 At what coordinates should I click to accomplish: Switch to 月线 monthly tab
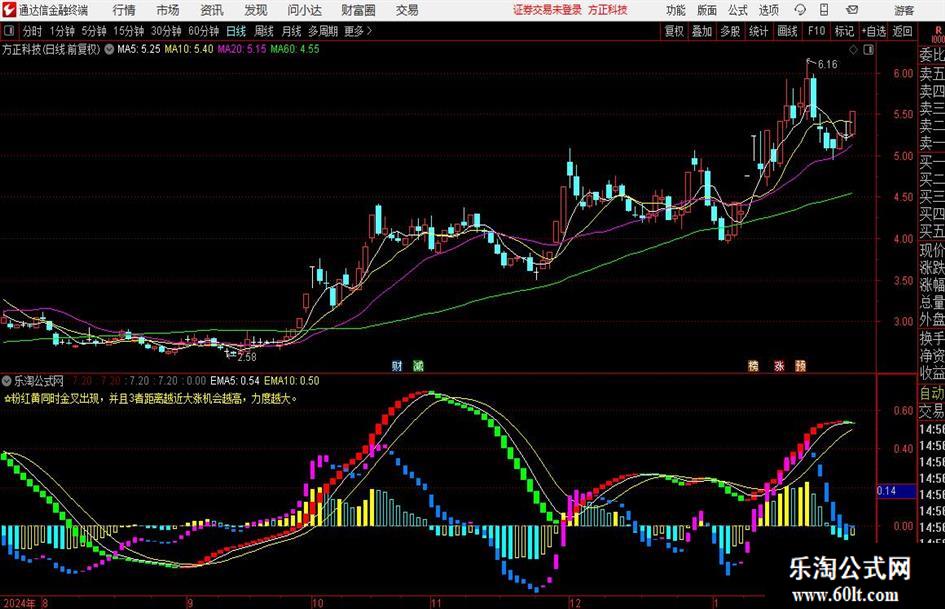coord(292,31)
